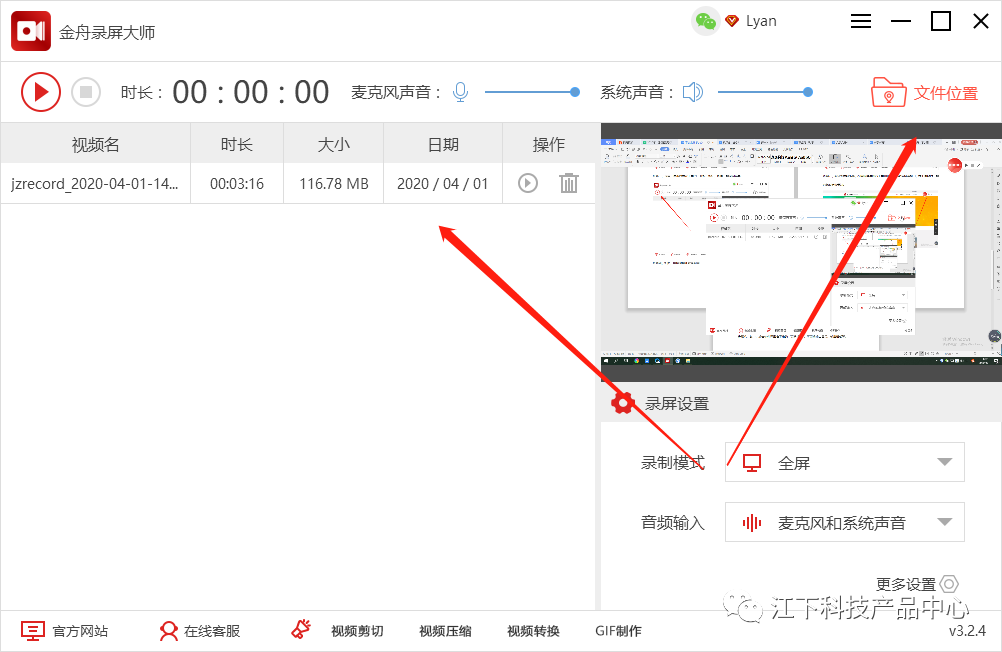Click the WeChat icon beside Lyan
The width and height of the screenshot is (1002, 652).
(x=705, y=21)
